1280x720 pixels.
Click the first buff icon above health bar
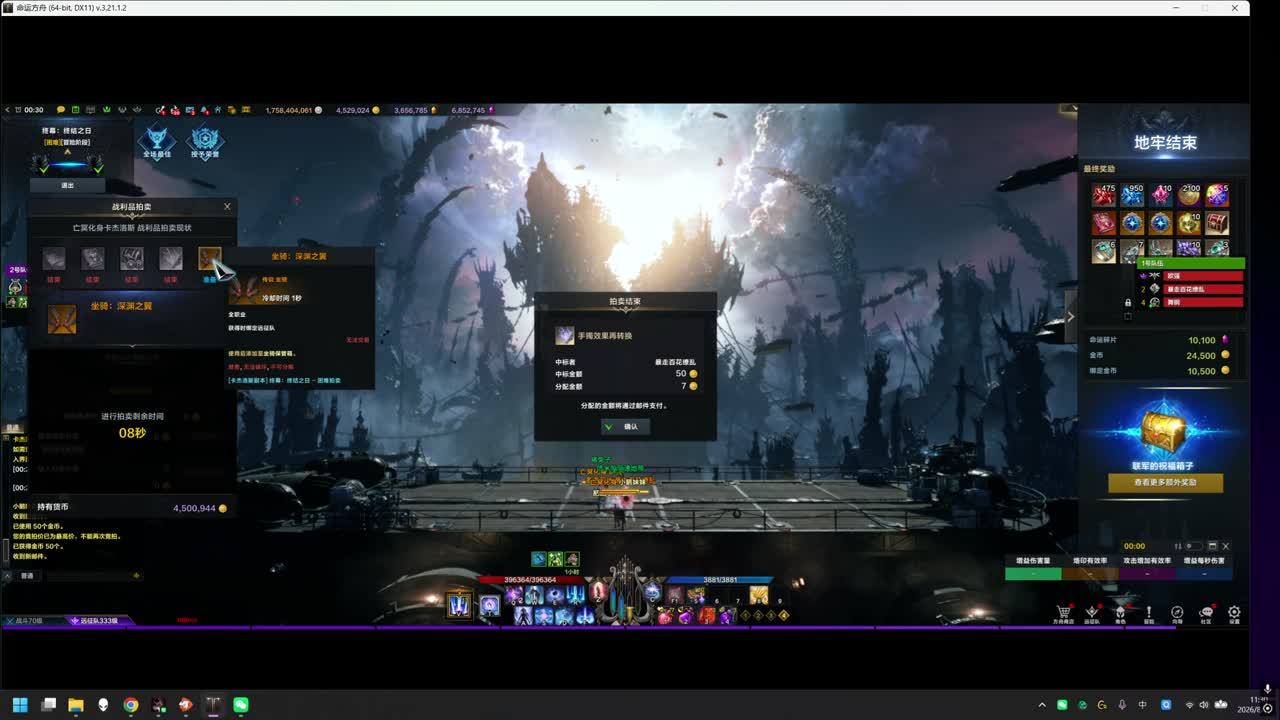pyautogui.click(x=538, y=559)
